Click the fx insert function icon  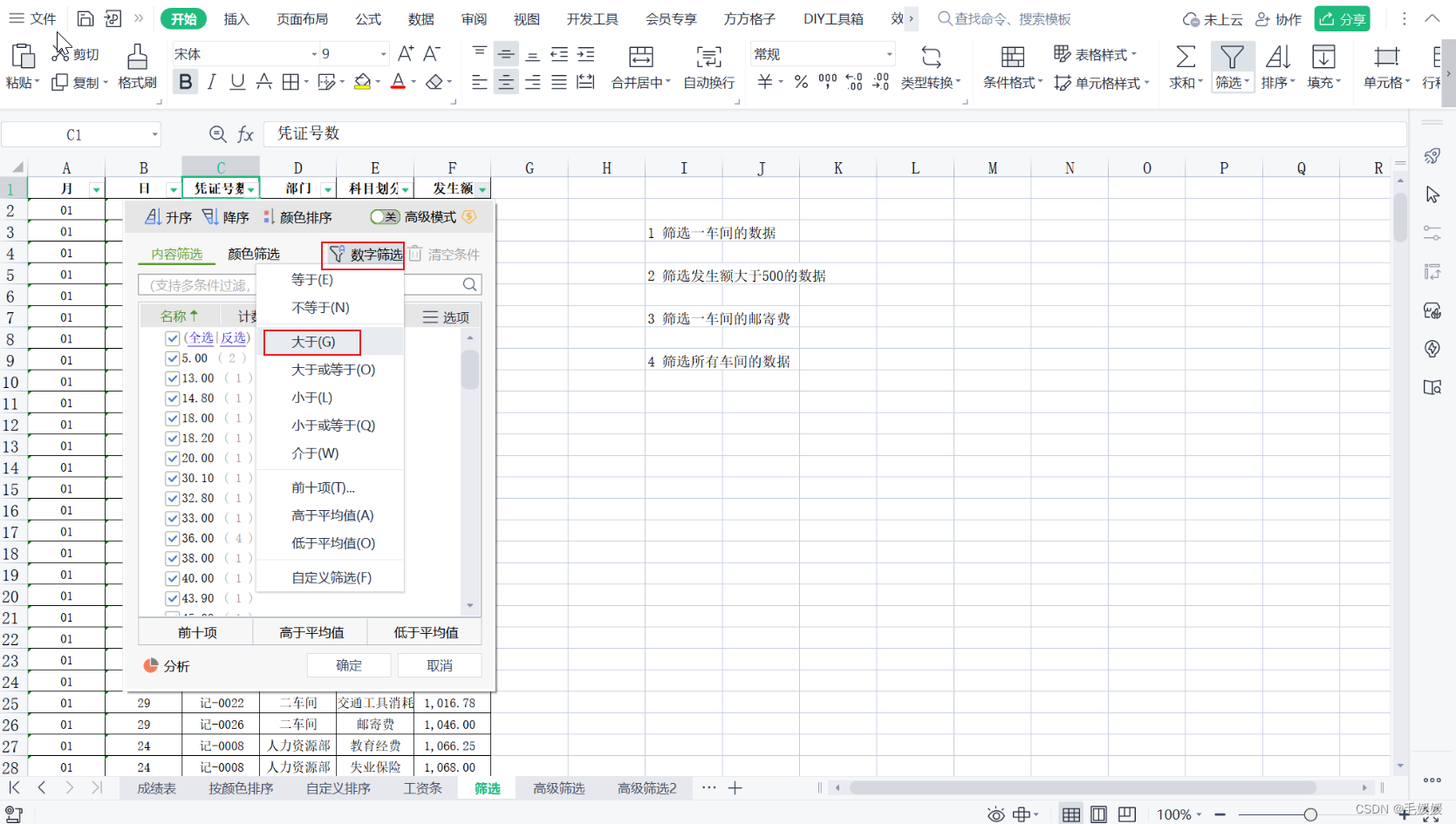coord(246,134)
